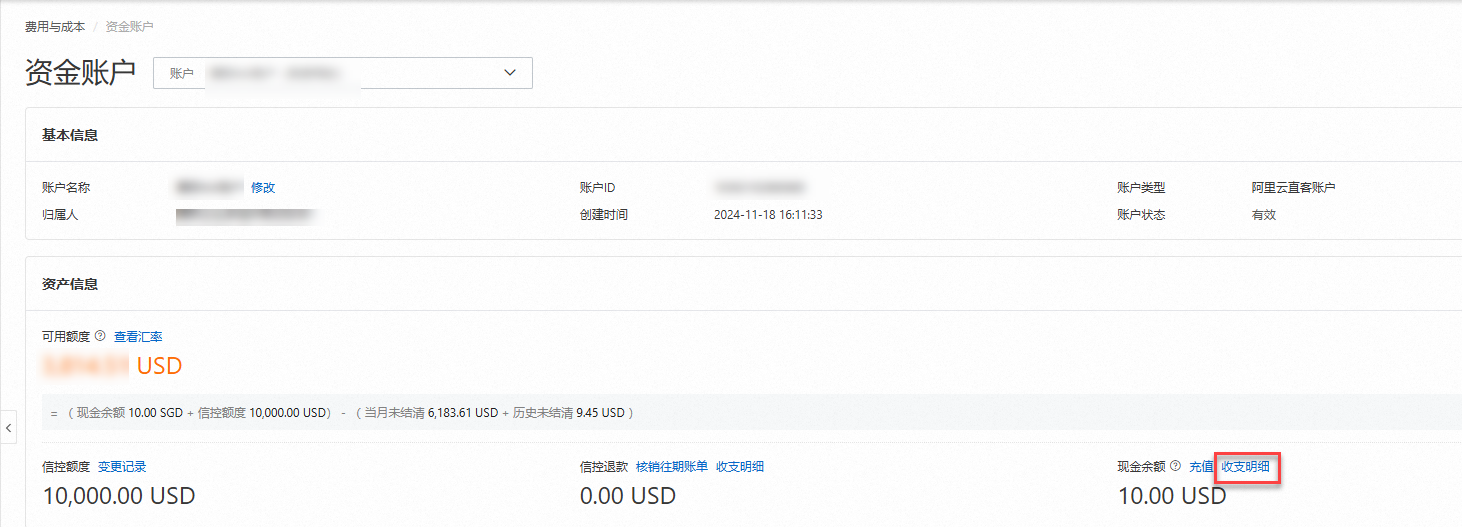The width and height of the screenshot is (1462, 527).
Task: Click the account status value 有效
Action: coord(1264,215)
